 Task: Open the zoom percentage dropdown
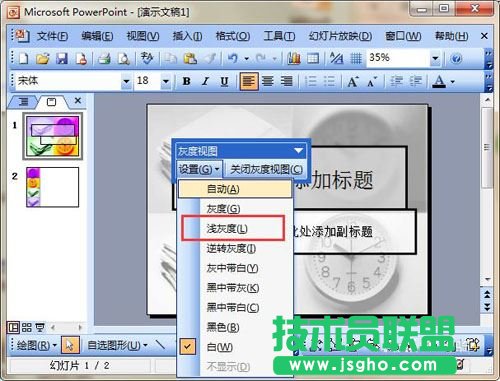pyautogui.click(x=435, y=59)
